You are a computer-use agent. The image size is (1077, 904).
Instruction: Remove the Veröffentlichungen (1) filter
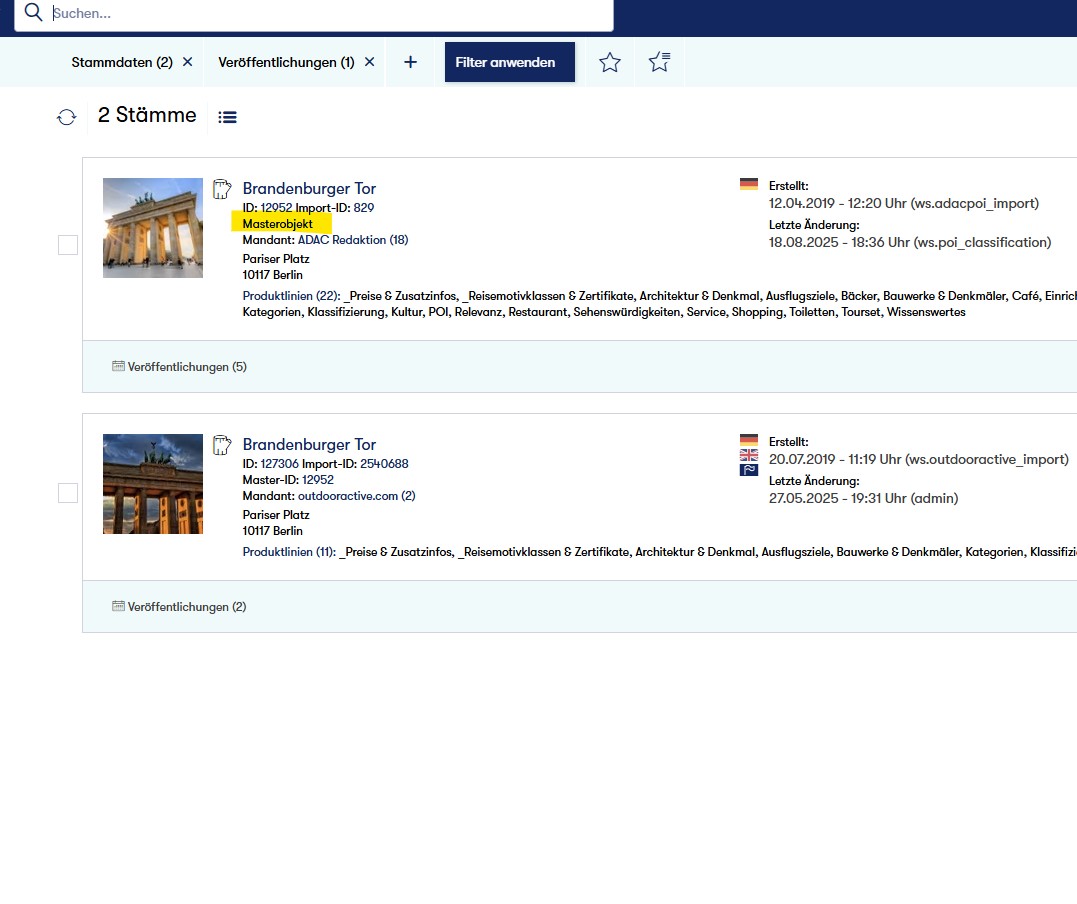click(369, 62)
